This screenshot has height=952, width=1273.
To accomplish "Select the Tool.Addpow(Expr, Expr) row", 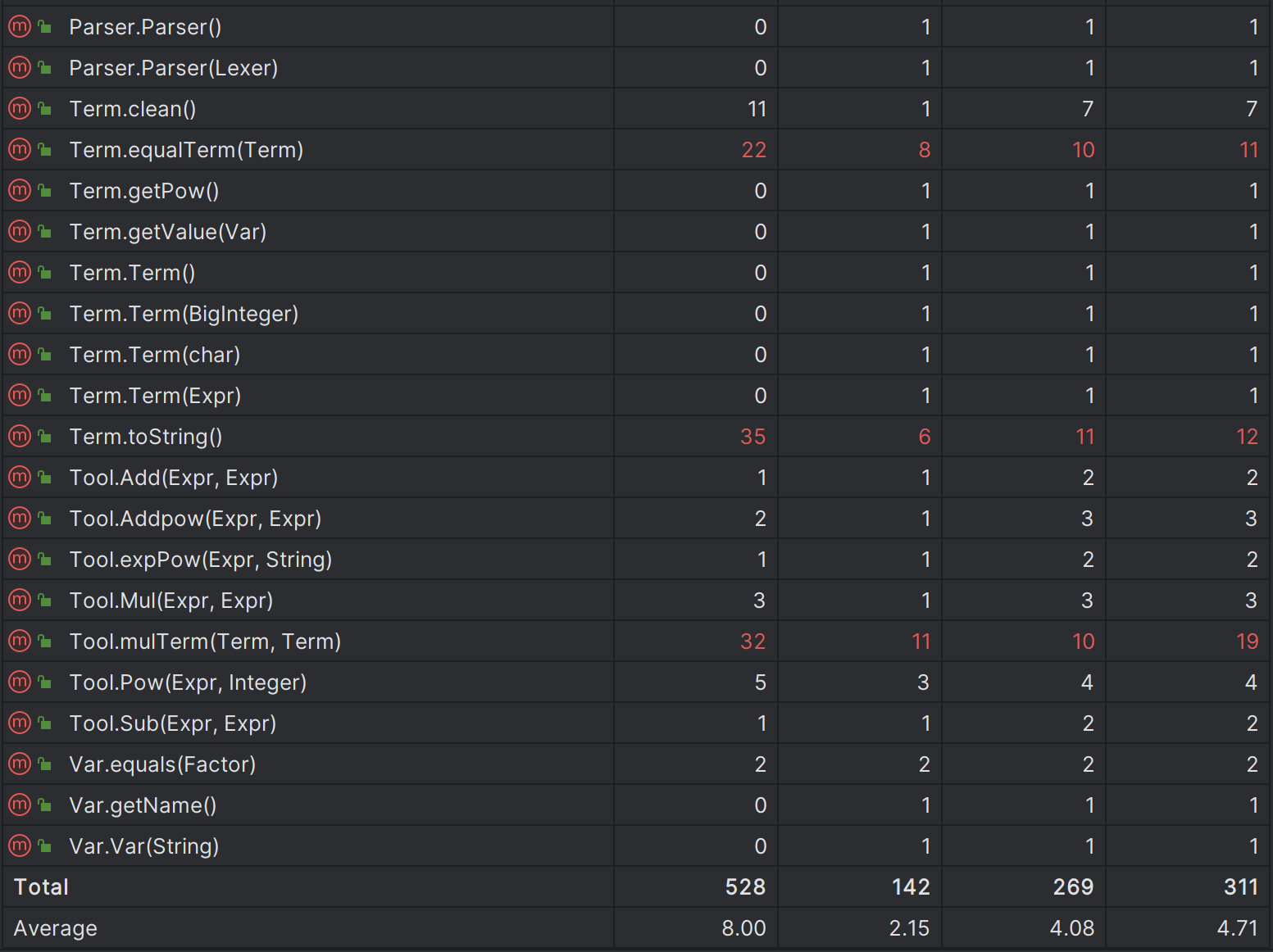I will click(x=636, y=519).
